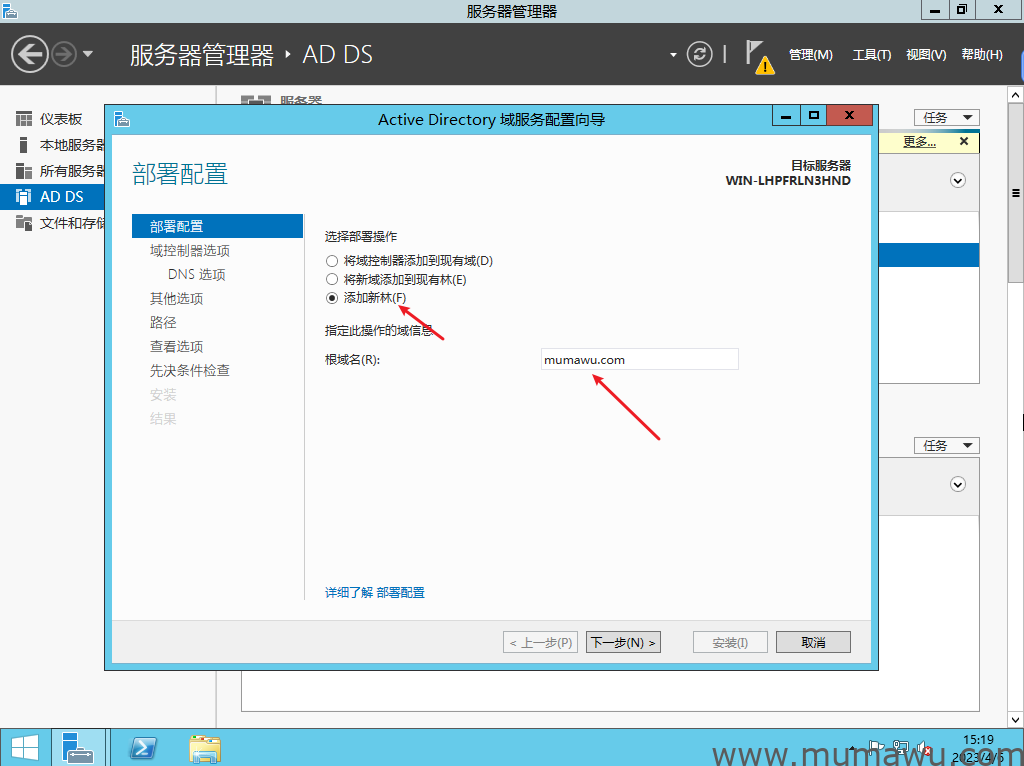Click inside the 根域名 input field
Image resolution: width=1024 pixels, height=766 pixels.
pyautogui.click(x=639, y=359)
